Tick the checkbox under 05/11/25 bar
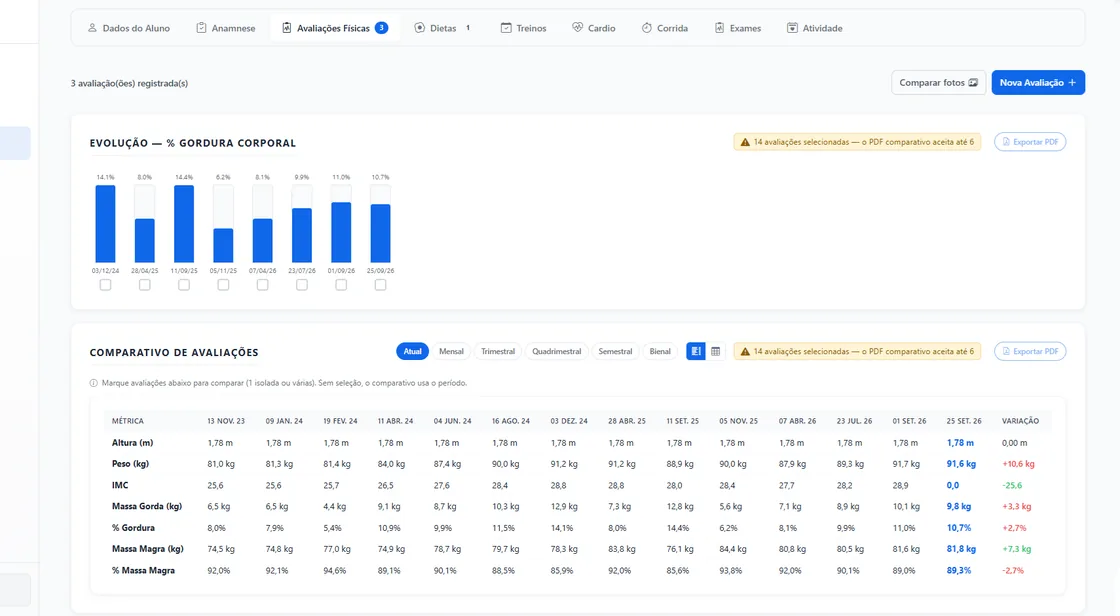This screenshot has width=1120, height=616. pos(224,285)
